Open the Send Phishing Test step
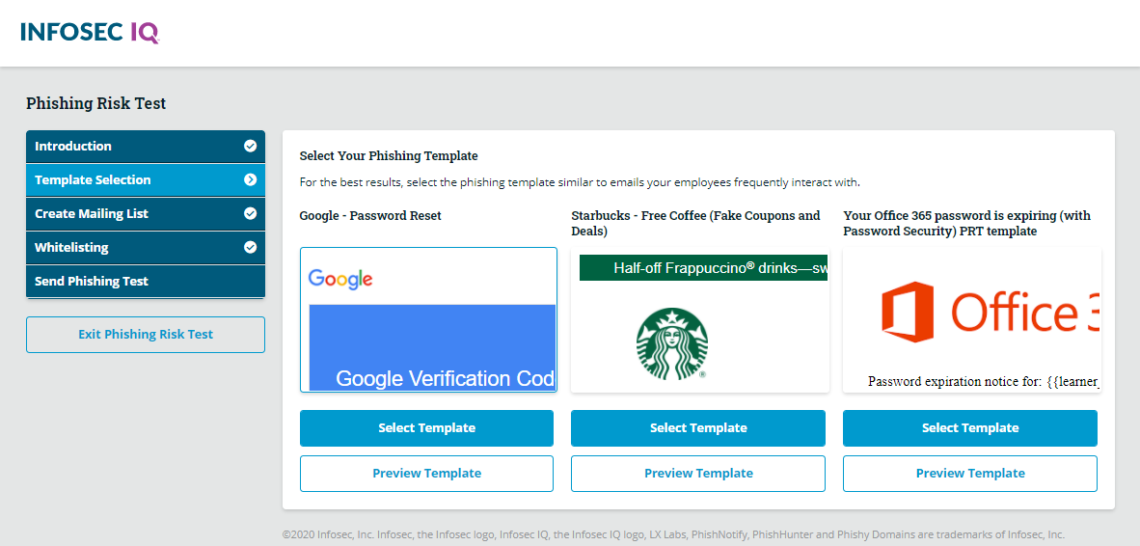Image resolution: width=1140 pixels, height=546 pixels. tap(130, 282)
